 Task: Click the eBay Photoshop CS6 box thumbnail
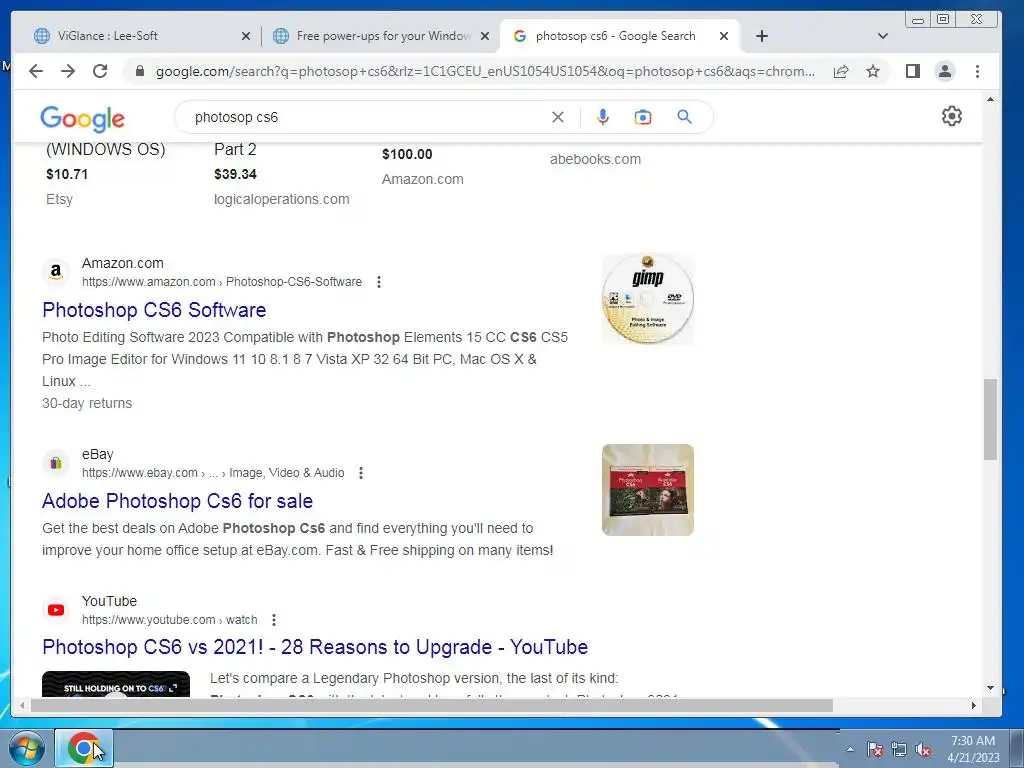648,490
